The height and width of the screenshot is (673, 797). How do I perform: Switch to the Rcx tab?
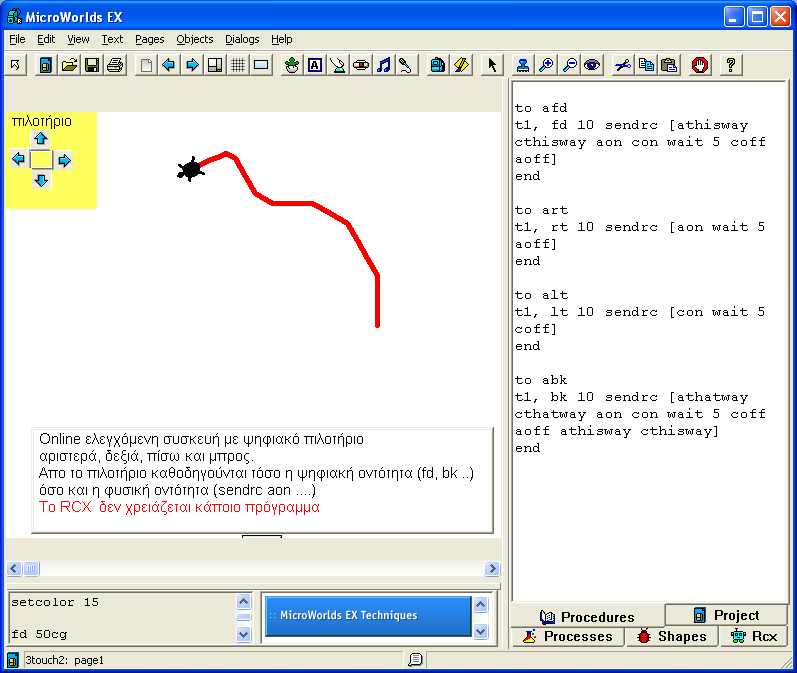(754, 636)
